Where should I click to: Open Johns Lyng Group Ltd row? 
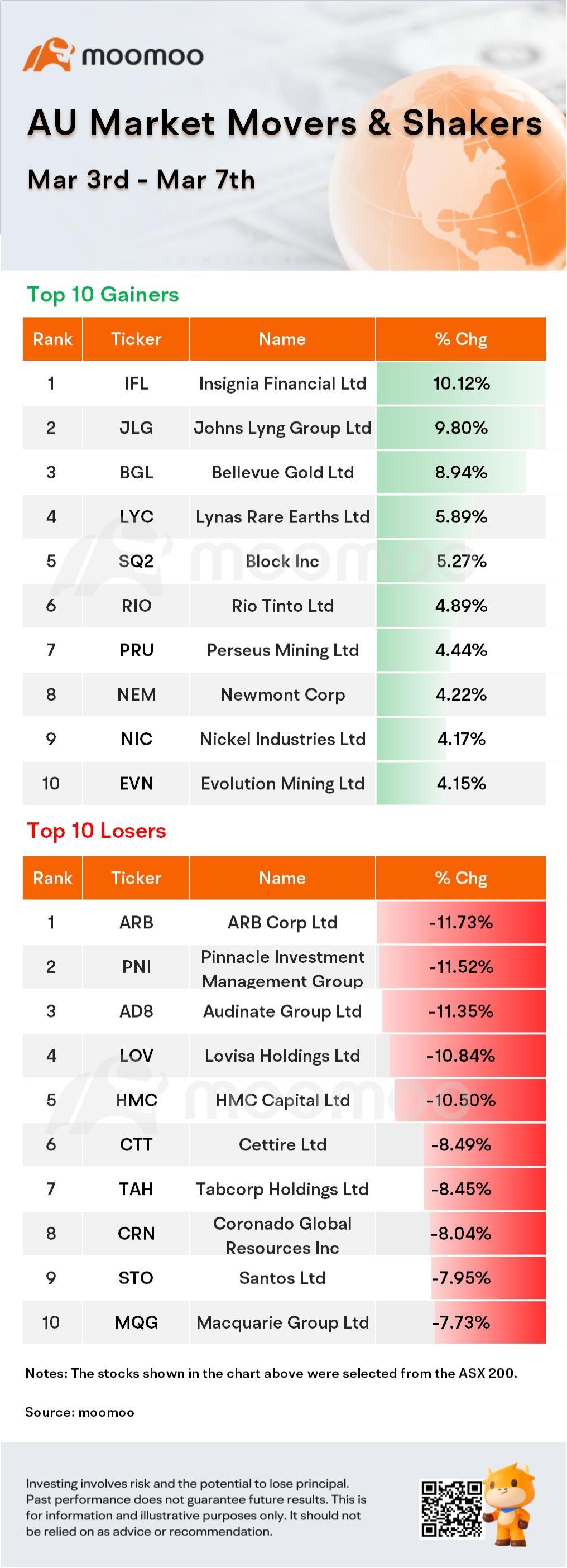tap(284, 428)
